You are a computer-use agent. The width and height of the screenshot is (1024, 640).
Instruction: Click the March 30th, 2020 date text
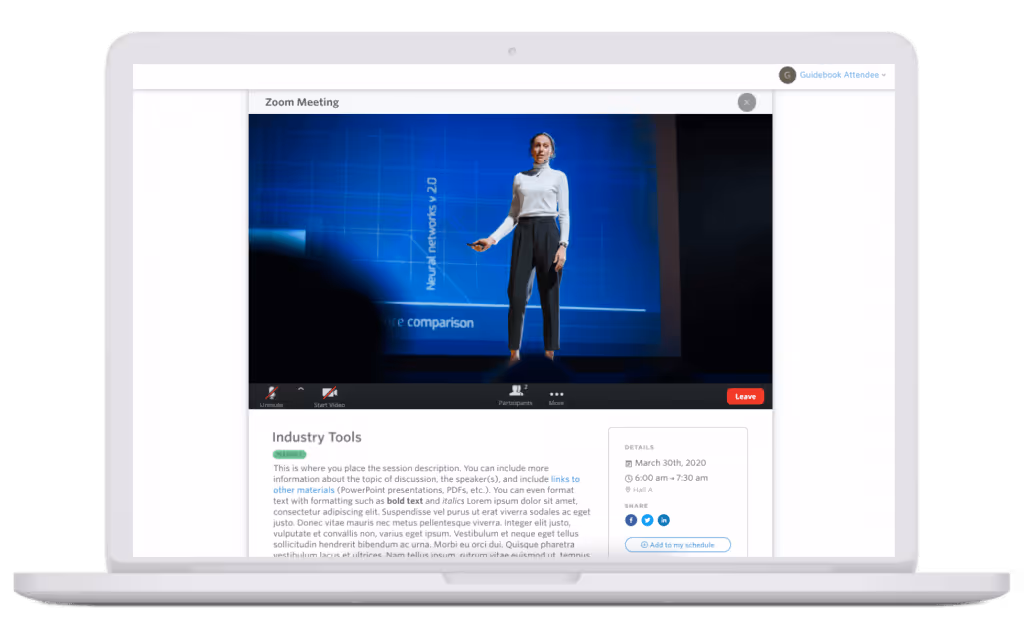pyautogui.click(x=671, y=462)
